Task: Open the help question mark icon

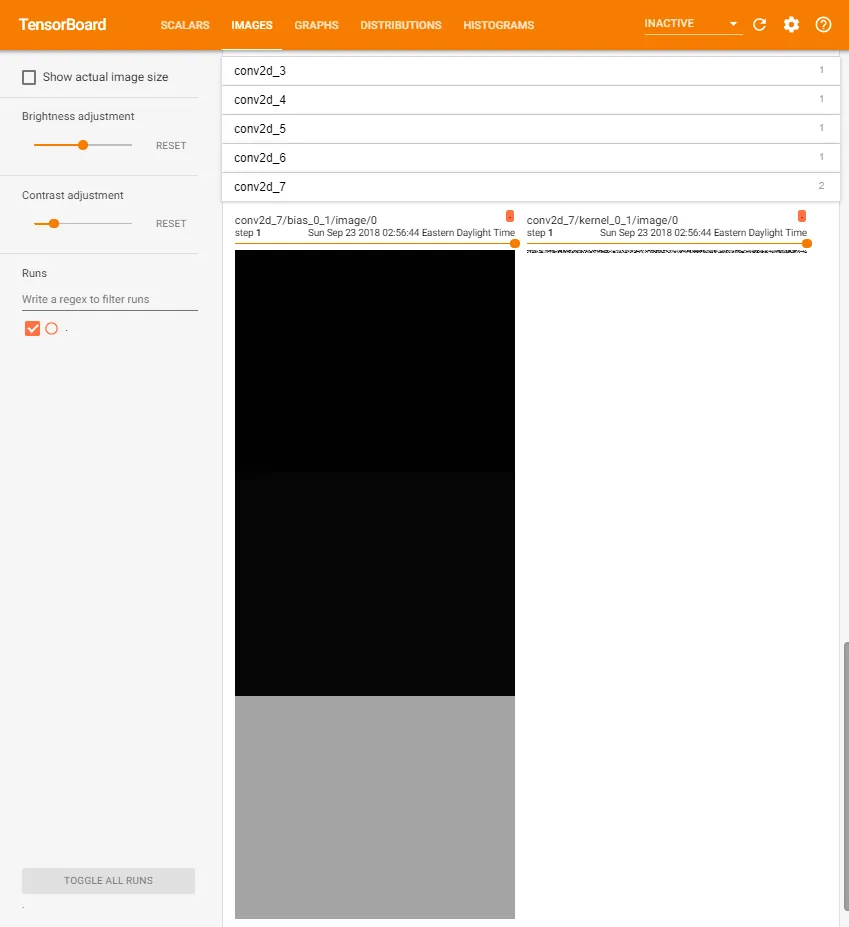Action: pos(823,24)
